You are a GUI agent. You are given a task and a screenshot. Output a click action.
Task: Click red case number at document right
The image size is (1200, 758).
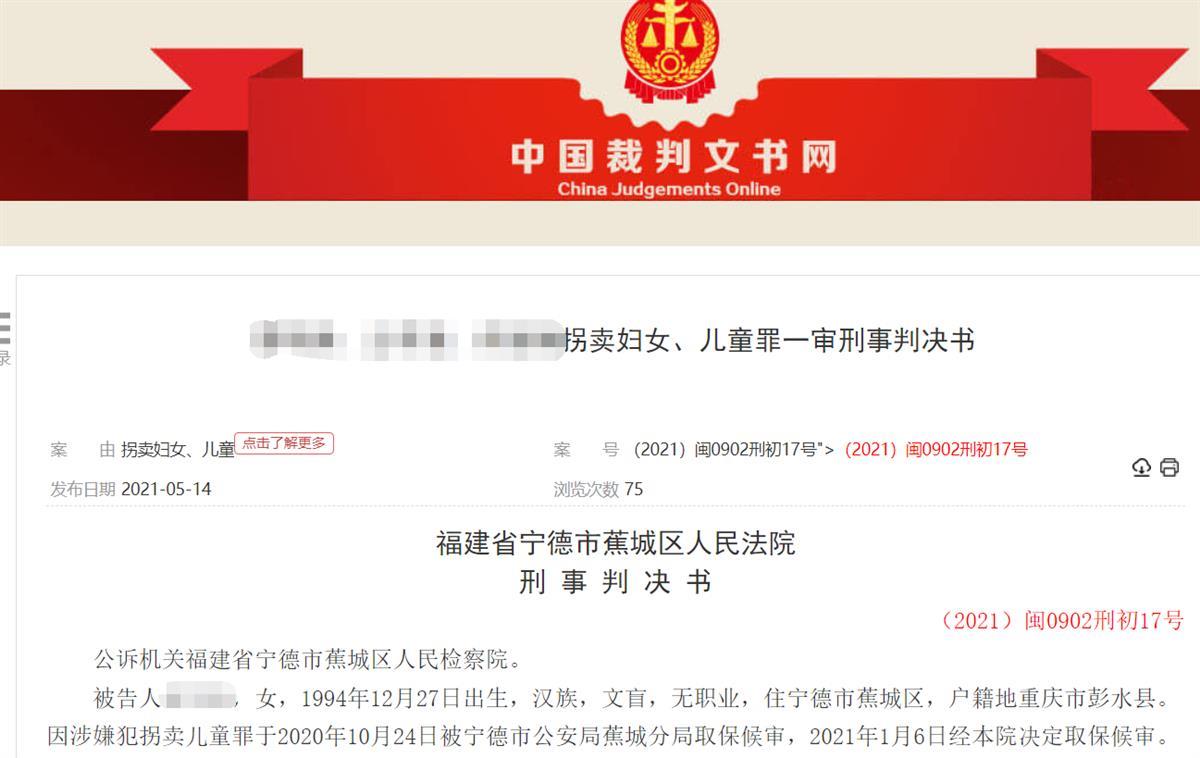1062,621
